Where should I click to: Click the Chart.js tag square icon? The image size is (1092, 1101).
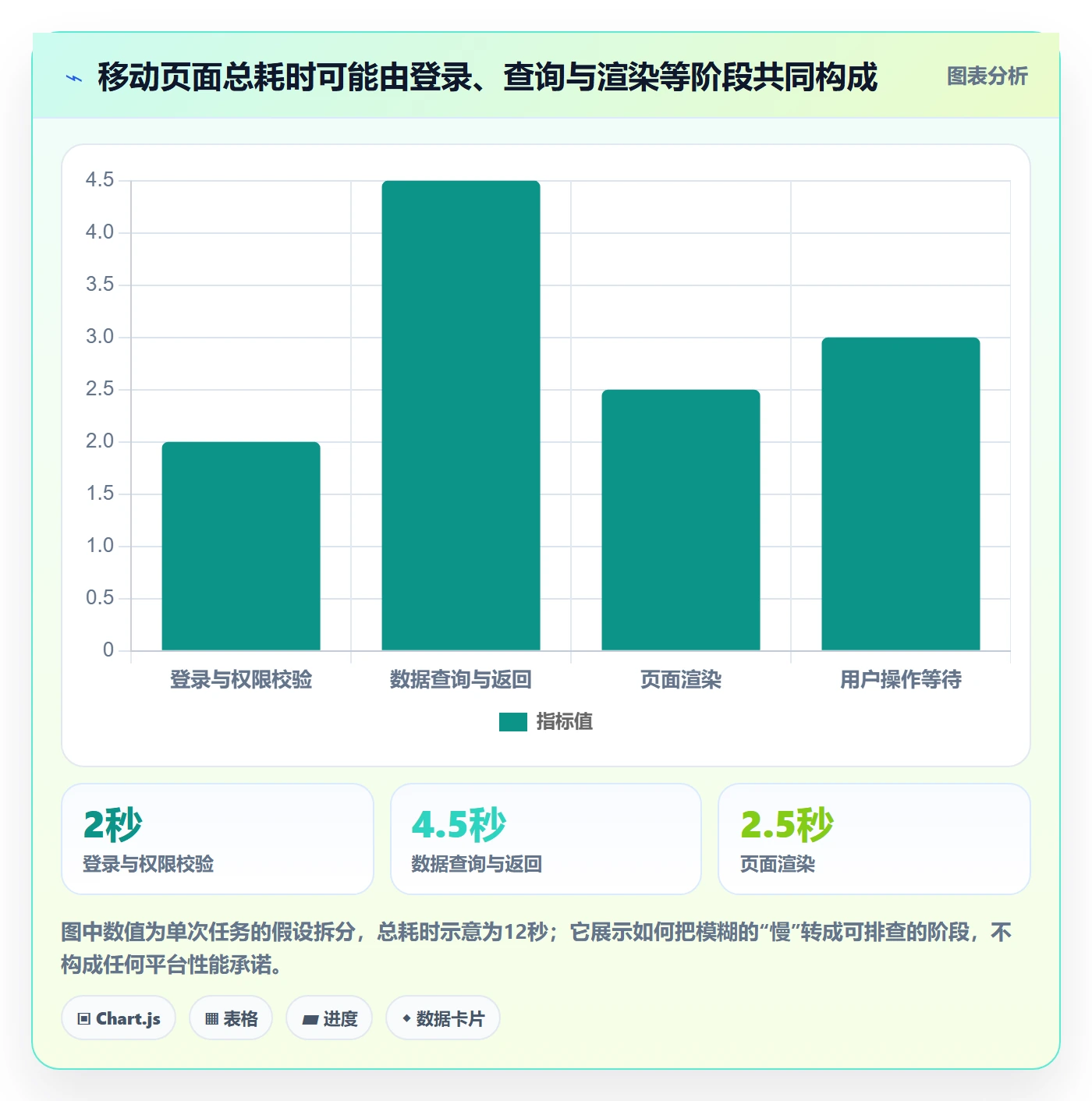pos(84,1019)
